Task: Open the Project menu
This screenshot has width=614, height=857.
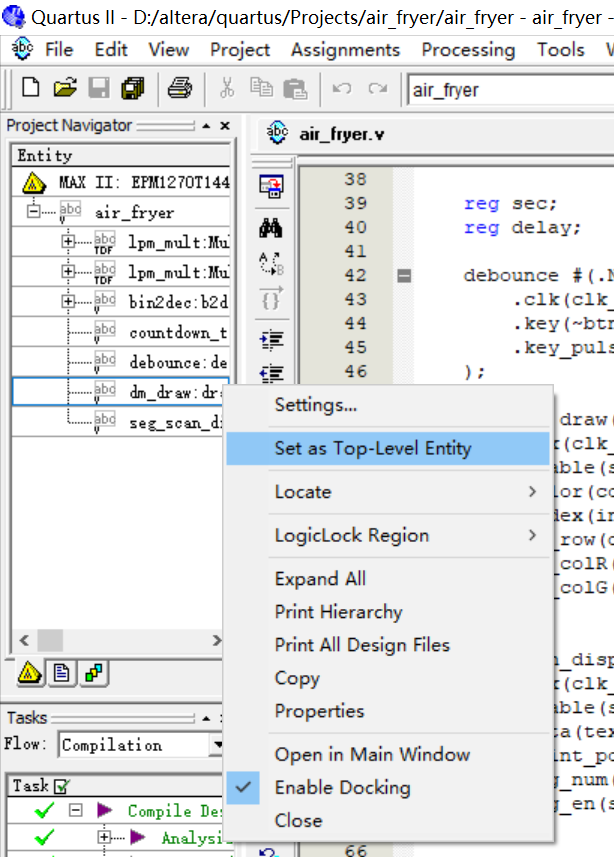Action: pyautogui.click(x=240, y=50)
